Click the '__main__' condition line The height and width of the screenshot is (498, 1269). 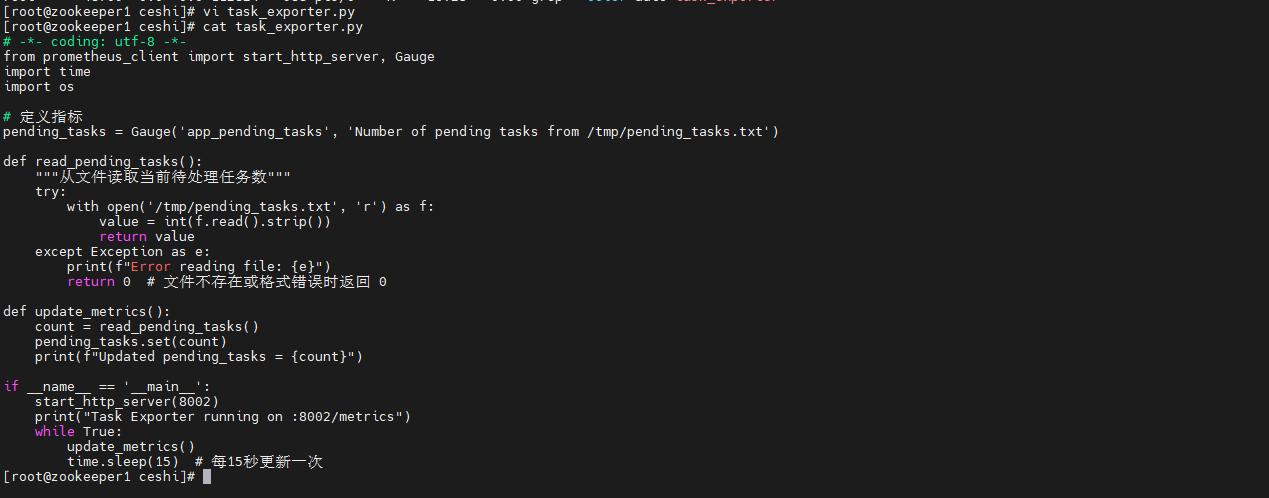pyautogui.click(x=107, y=386)
